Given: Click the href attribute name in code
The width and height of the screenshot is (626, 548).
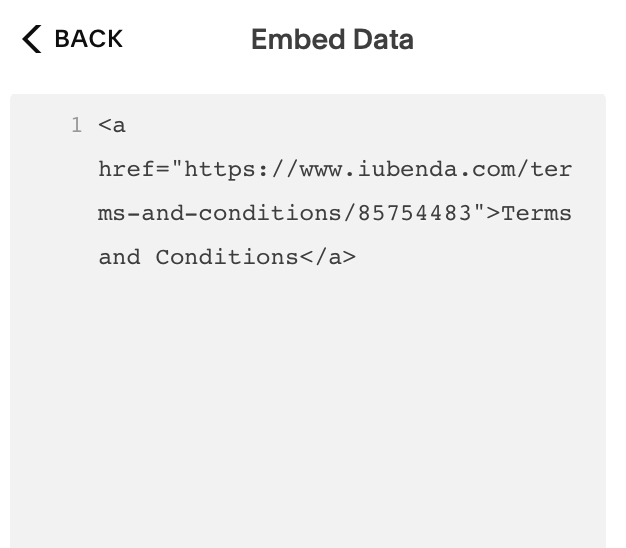Looking at the screenshot, I should click(x=126, y=170).
